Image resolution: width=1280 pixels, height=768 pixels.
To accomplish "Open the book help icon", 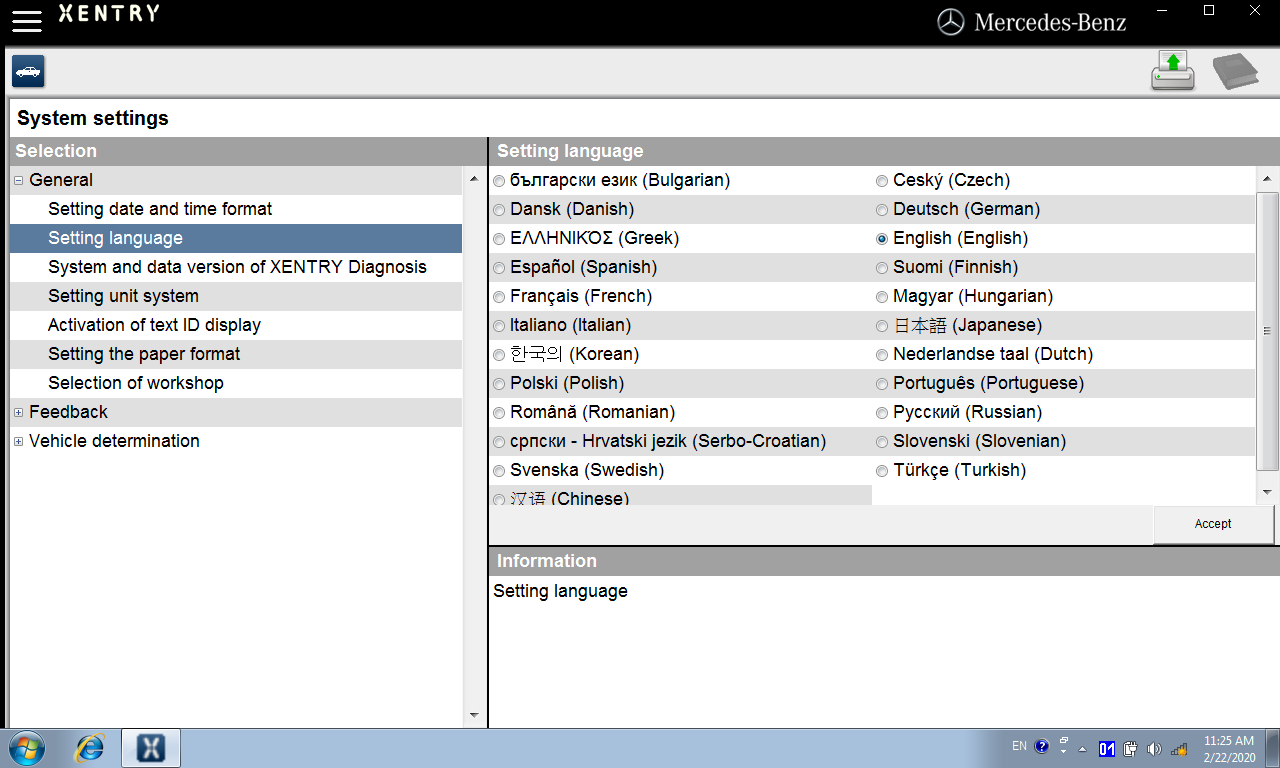I will tap(1235, 72).
